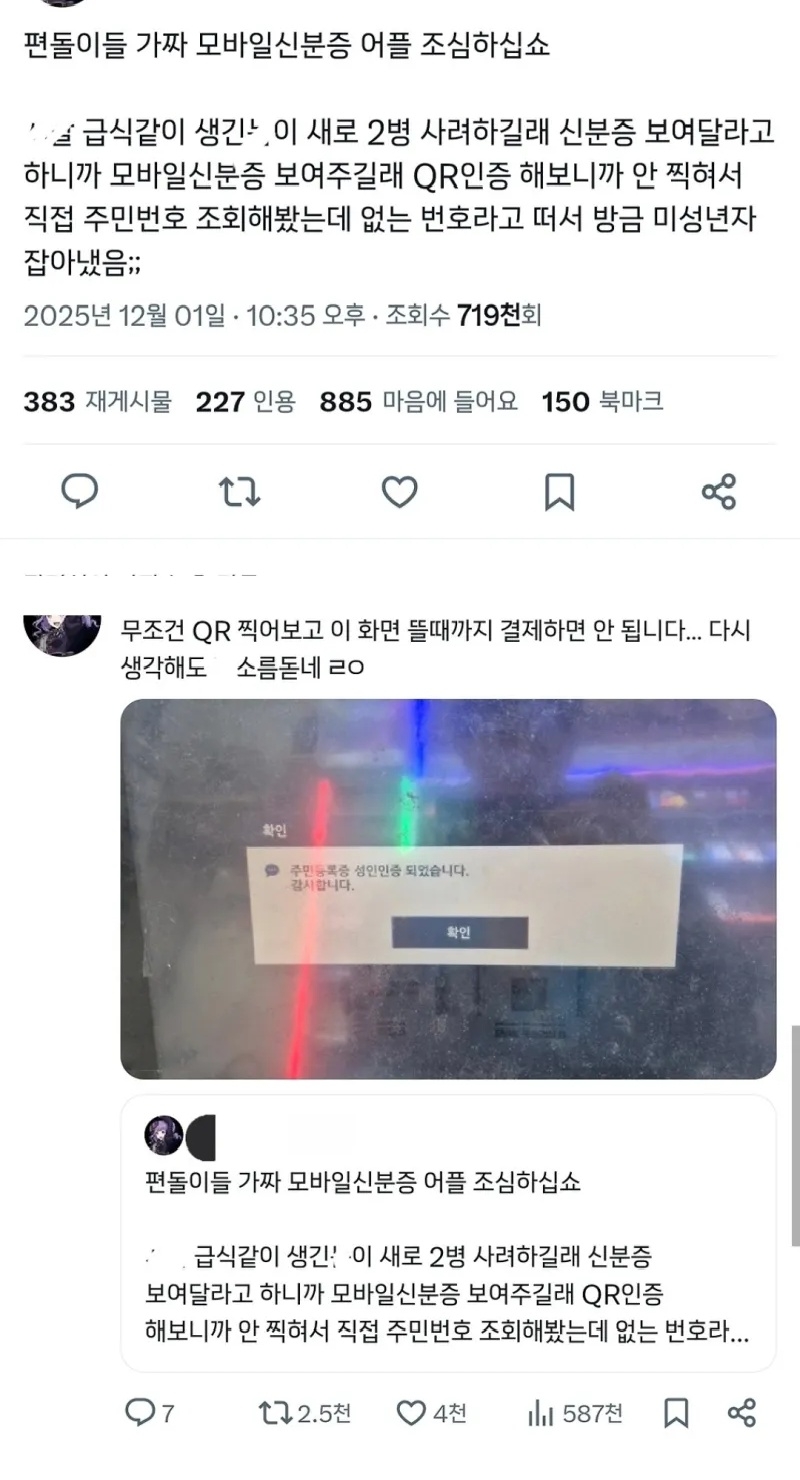
Task: Open the quoted post card below photo
Action: tap(448, 1233)
